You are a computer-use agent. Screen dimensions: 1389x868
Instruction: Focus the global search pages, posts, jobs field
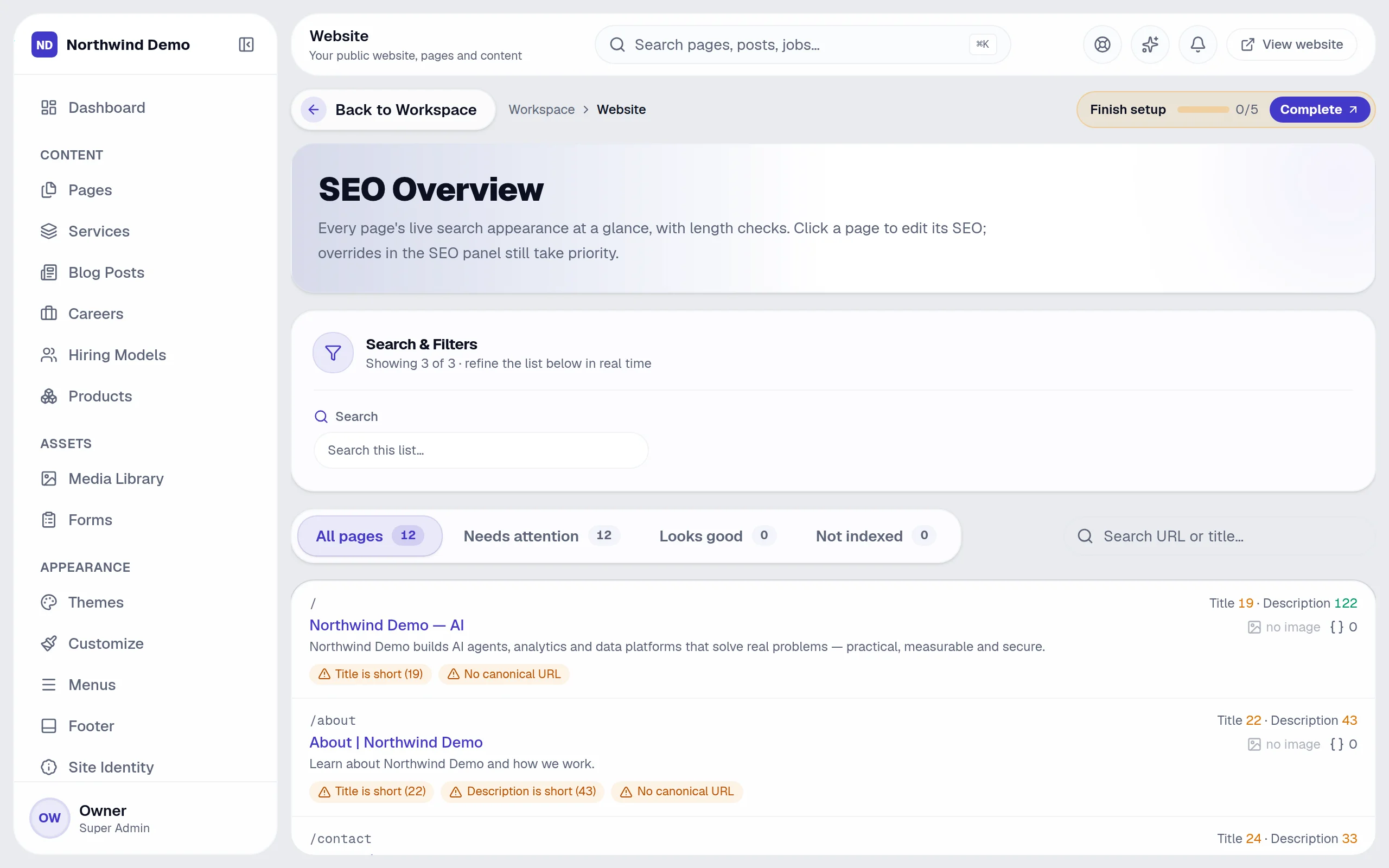pos(802,44)
